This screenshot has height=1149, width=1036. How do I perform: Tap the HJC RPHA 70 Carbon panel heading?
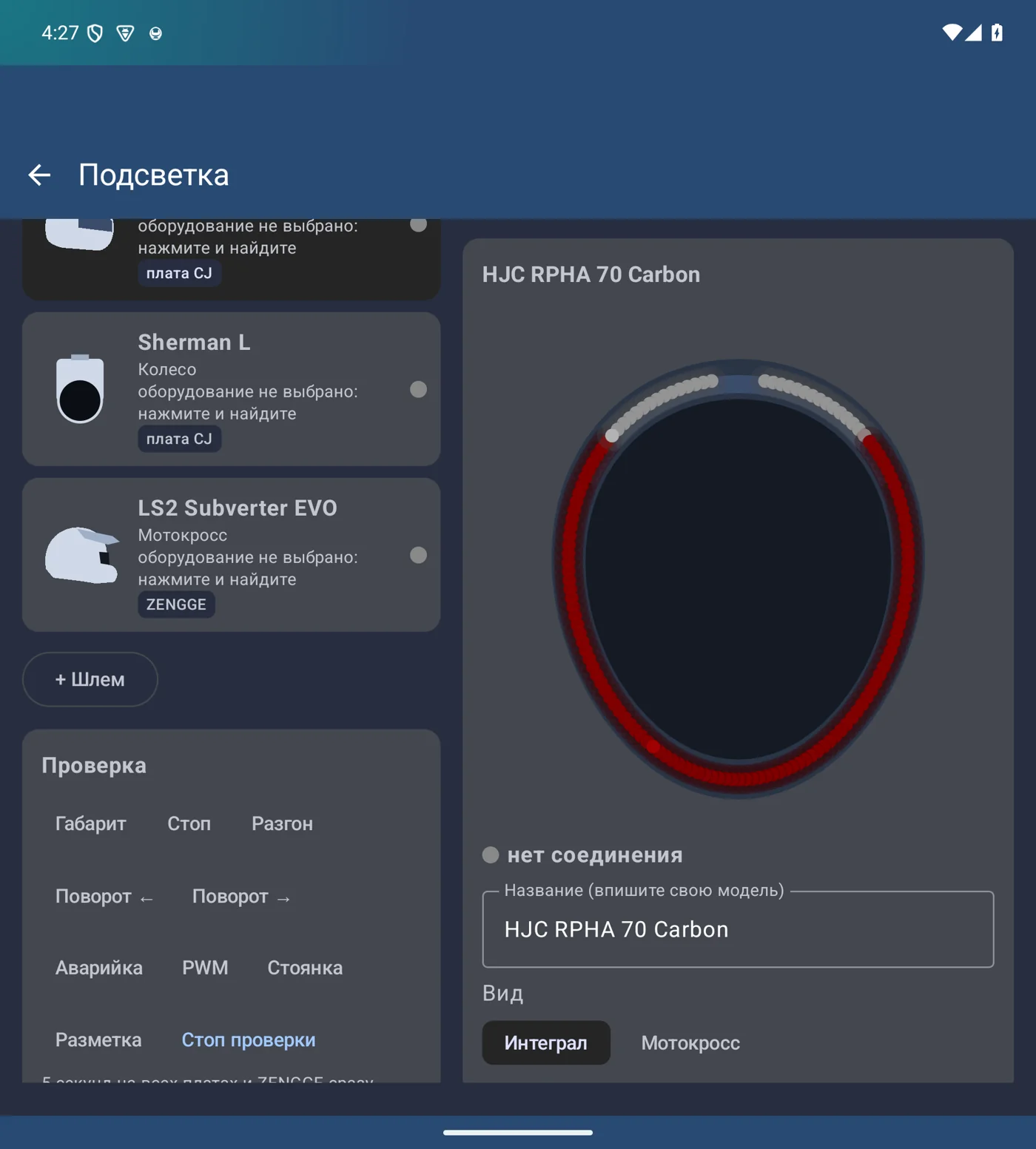pyautogui.click(x=591, y=274)
